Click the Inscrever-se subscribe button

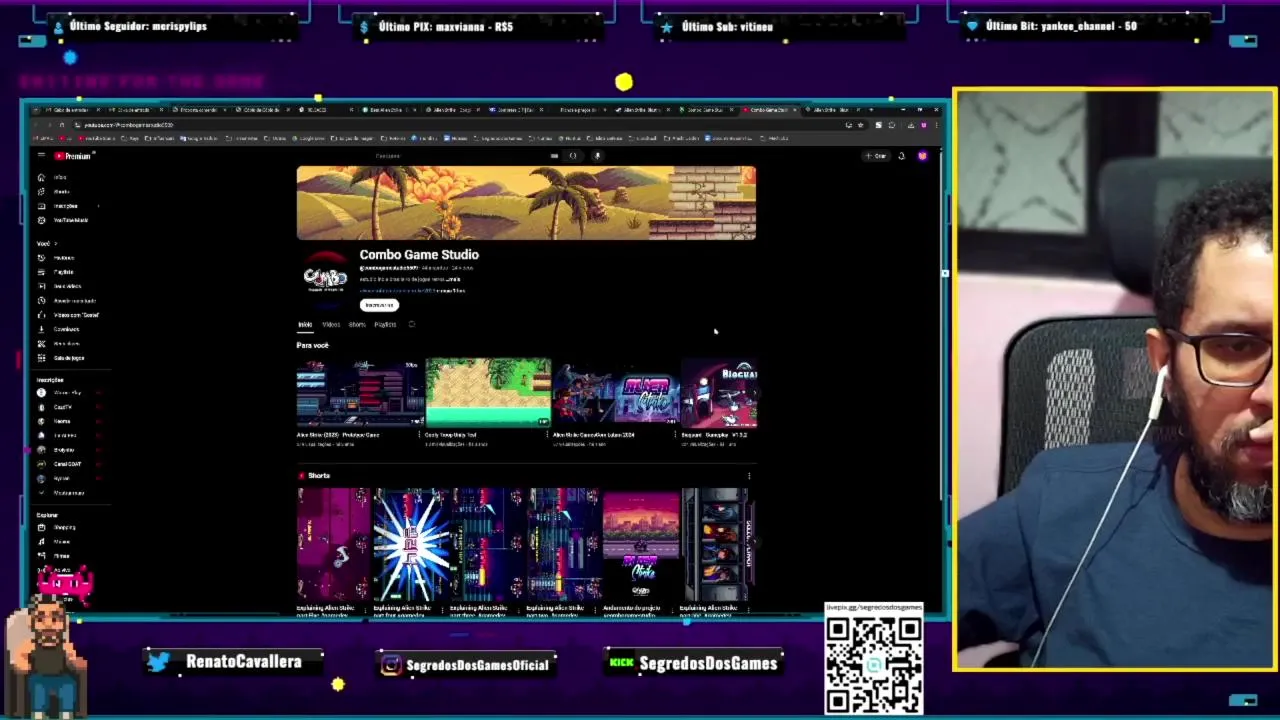coord(379,305)
